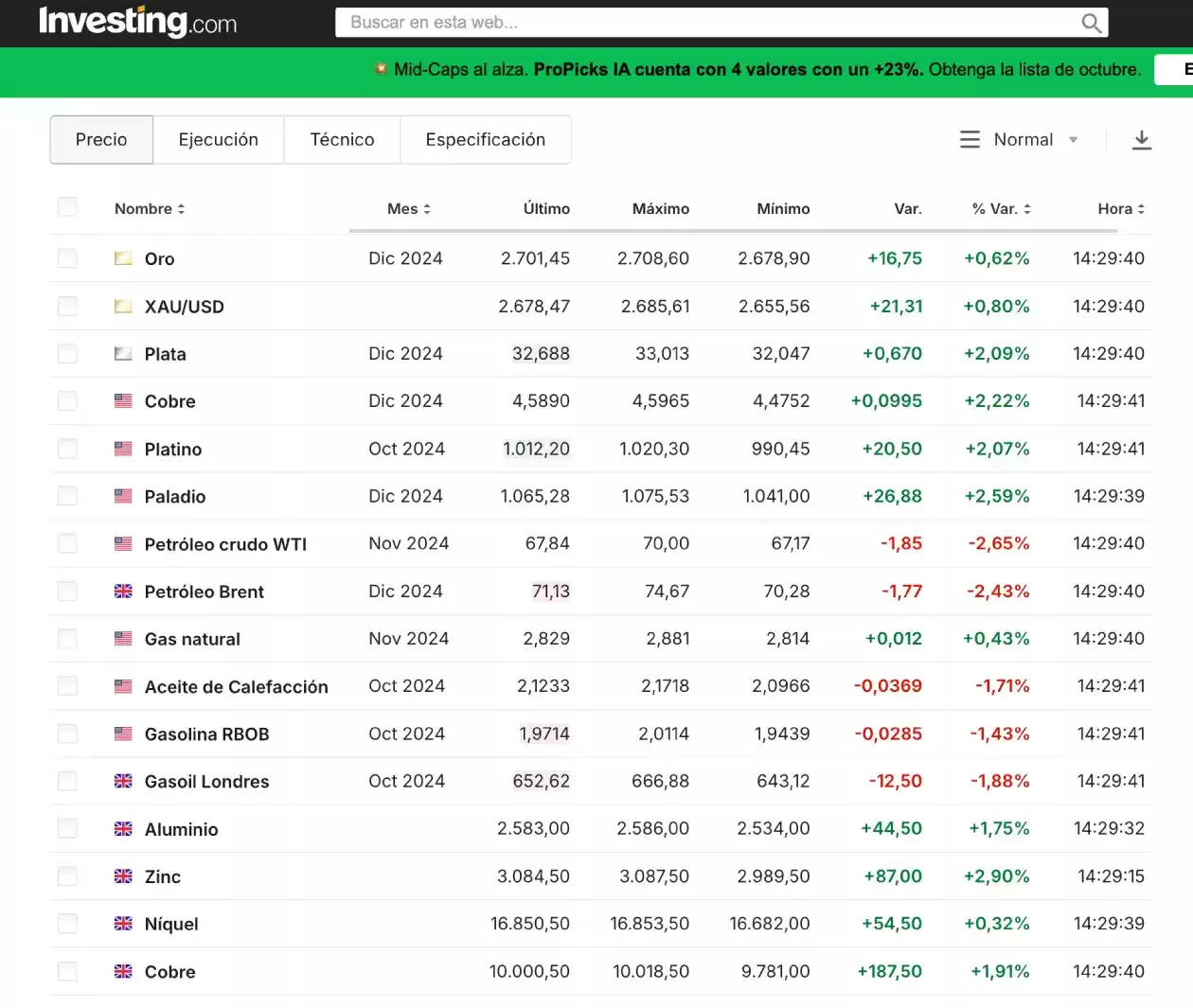Open the Normal view dropdown
The height and width of the screenshot is (1008, 1193).
coord(1034,140)
